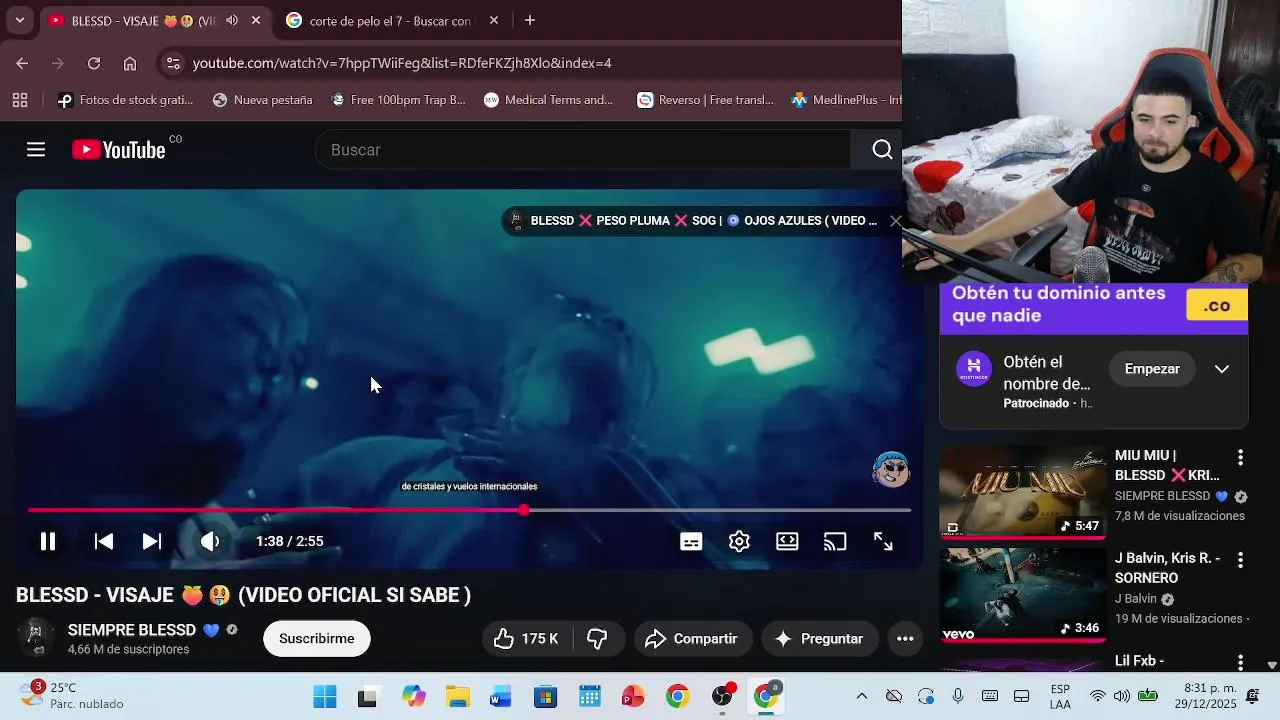The width and height of the screenshot is (1280, 720).
Task: Like the video (175 K)
Action: pos(526,639)
